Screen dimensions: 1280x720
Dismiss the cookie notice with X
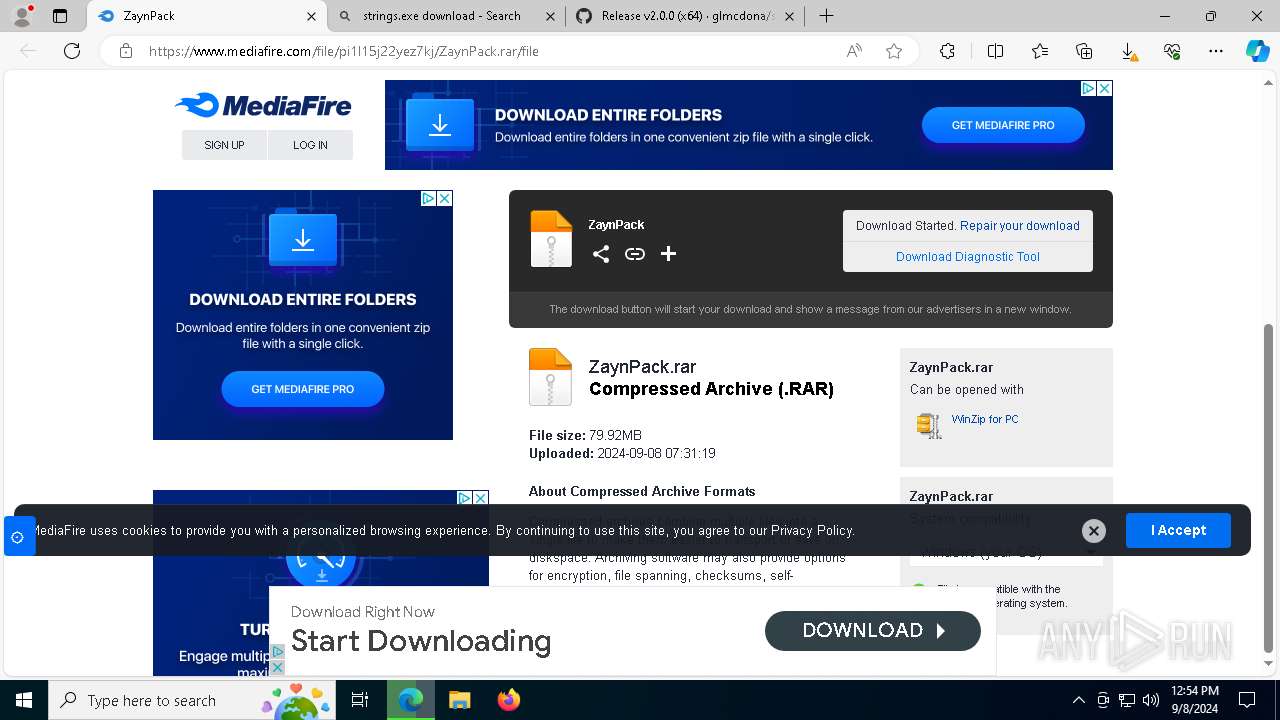pyautogui.click(x=1094, y=531)
